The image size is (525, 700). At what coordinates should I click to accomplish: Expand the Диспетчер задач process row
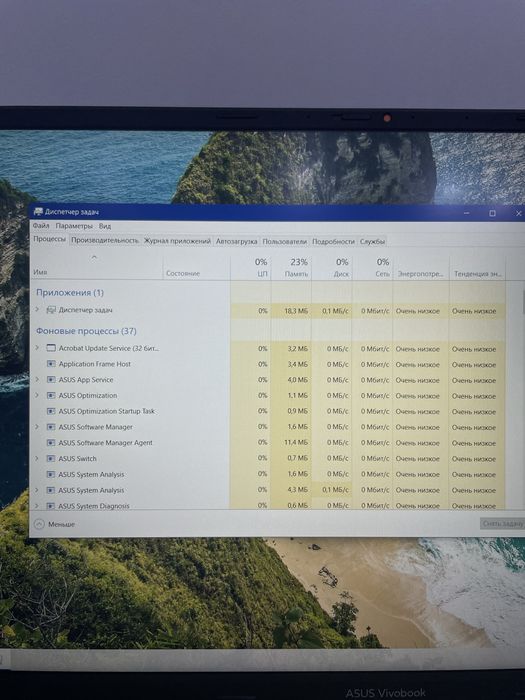point(38,309)
